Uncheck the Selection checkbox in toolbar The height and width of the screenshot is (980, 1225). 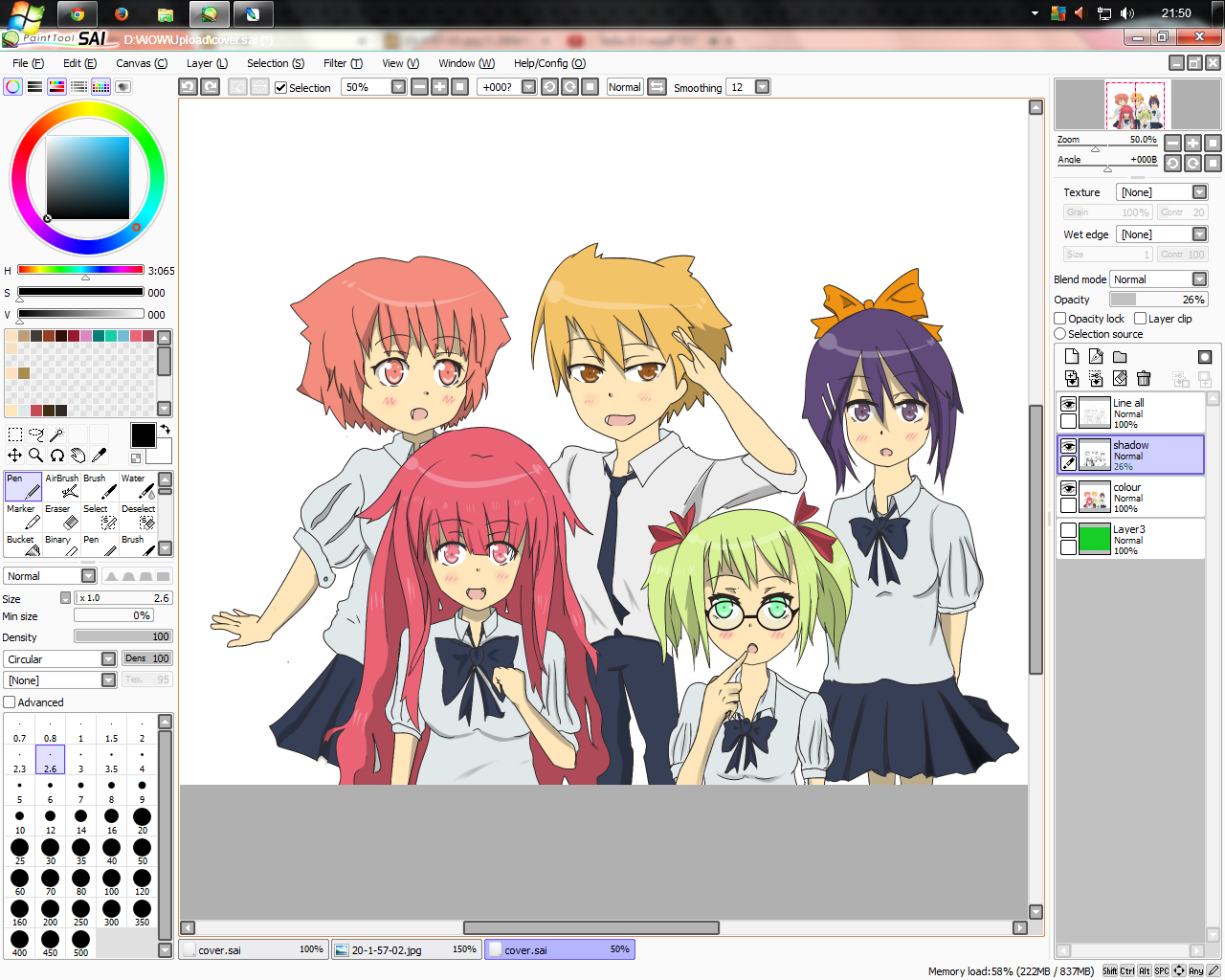(x=280, y=87)
